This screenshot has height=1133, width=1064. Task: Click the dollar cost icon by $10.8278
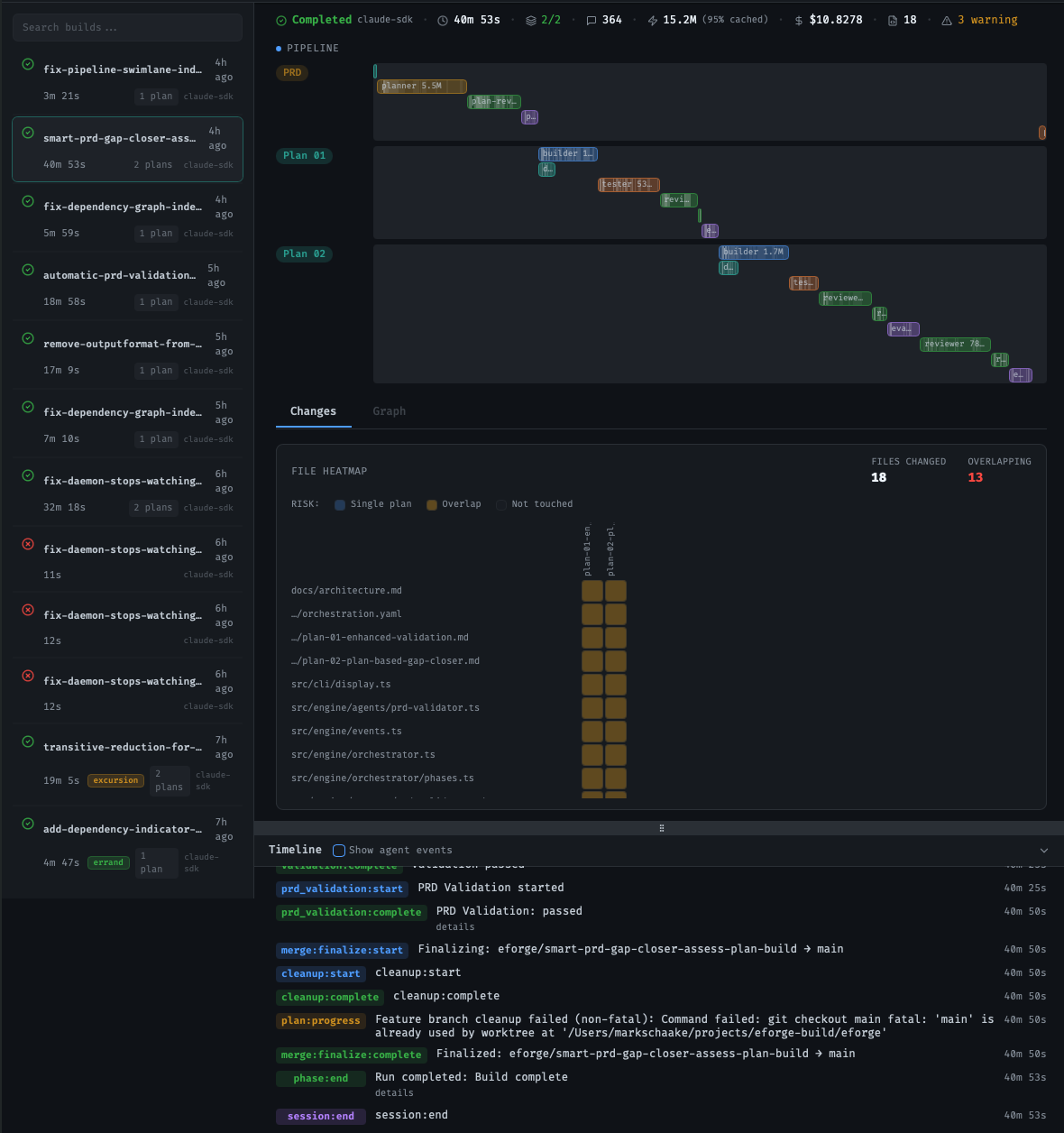click(x=799, y=20)
